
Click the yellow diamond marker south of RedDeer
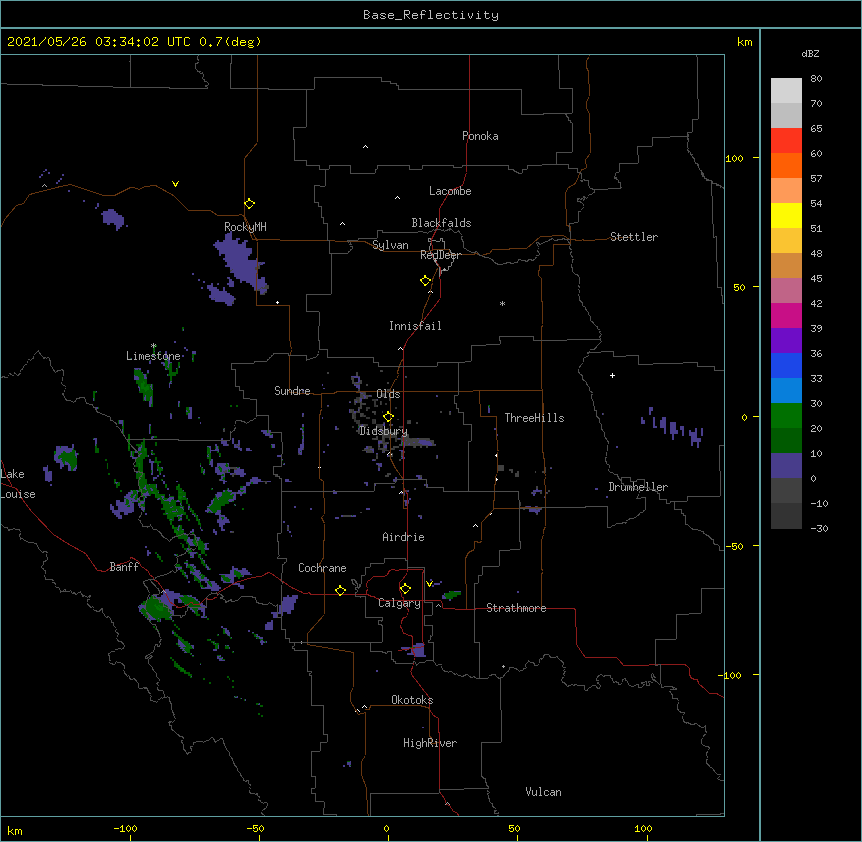coord(425,281)
